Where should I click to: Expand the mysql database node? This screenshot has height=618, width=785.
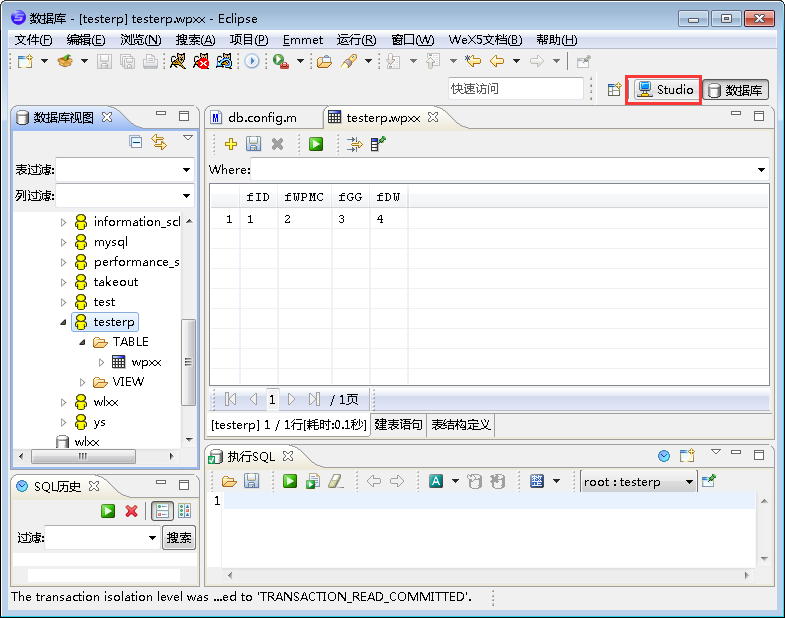click(63, 242)
